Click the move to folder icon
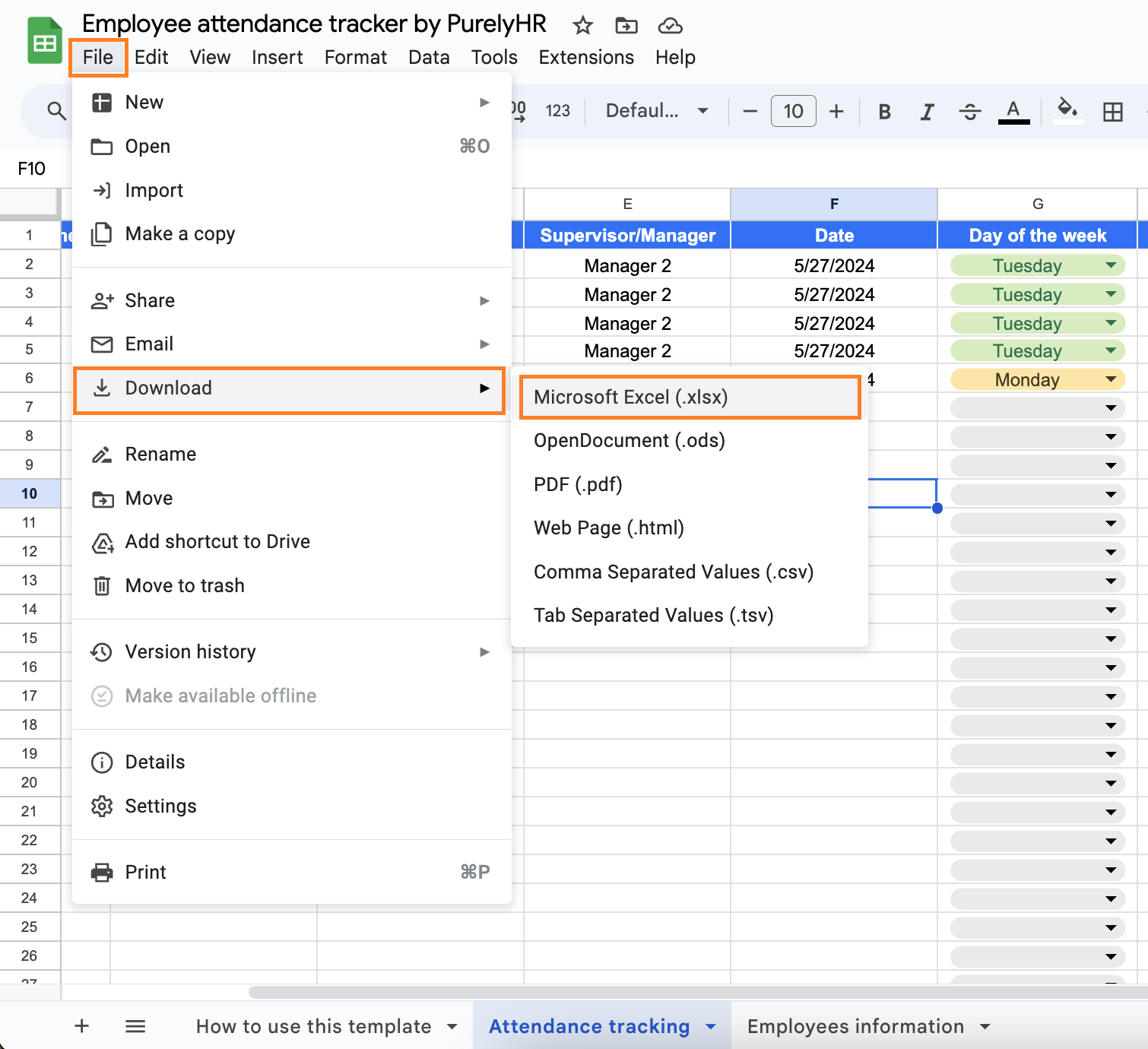Screen dimensions: 1148x1049 pos(626,26)
